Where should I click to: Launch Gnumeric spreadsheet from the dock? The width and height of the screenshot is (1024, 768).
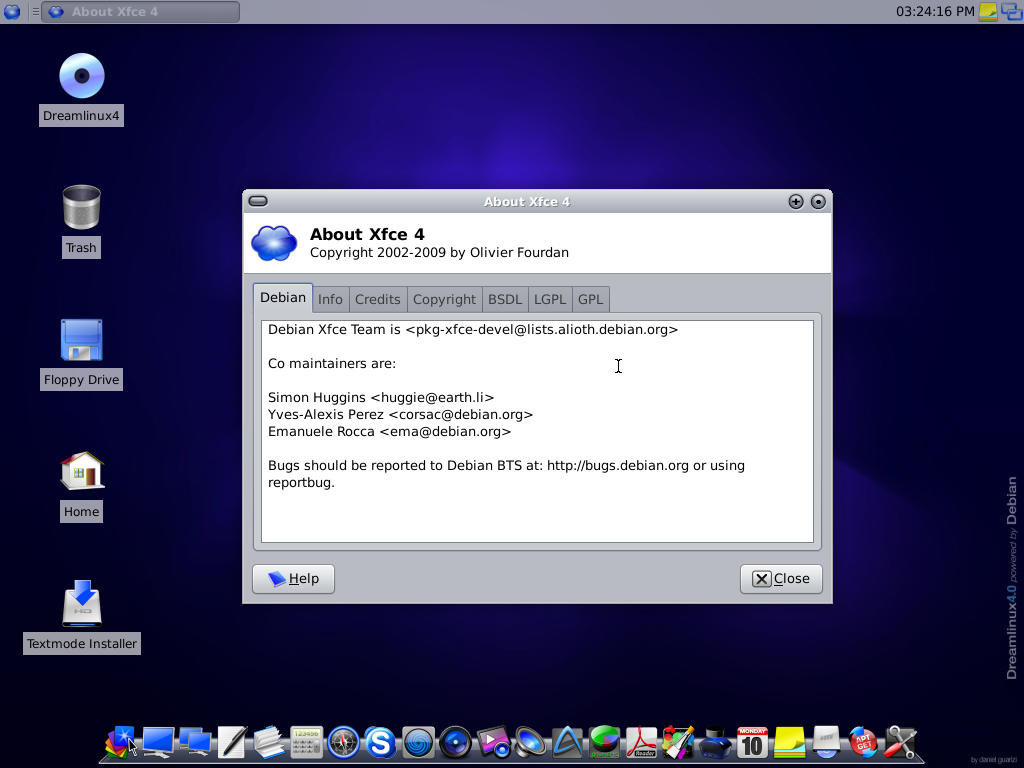click(605, 743)
